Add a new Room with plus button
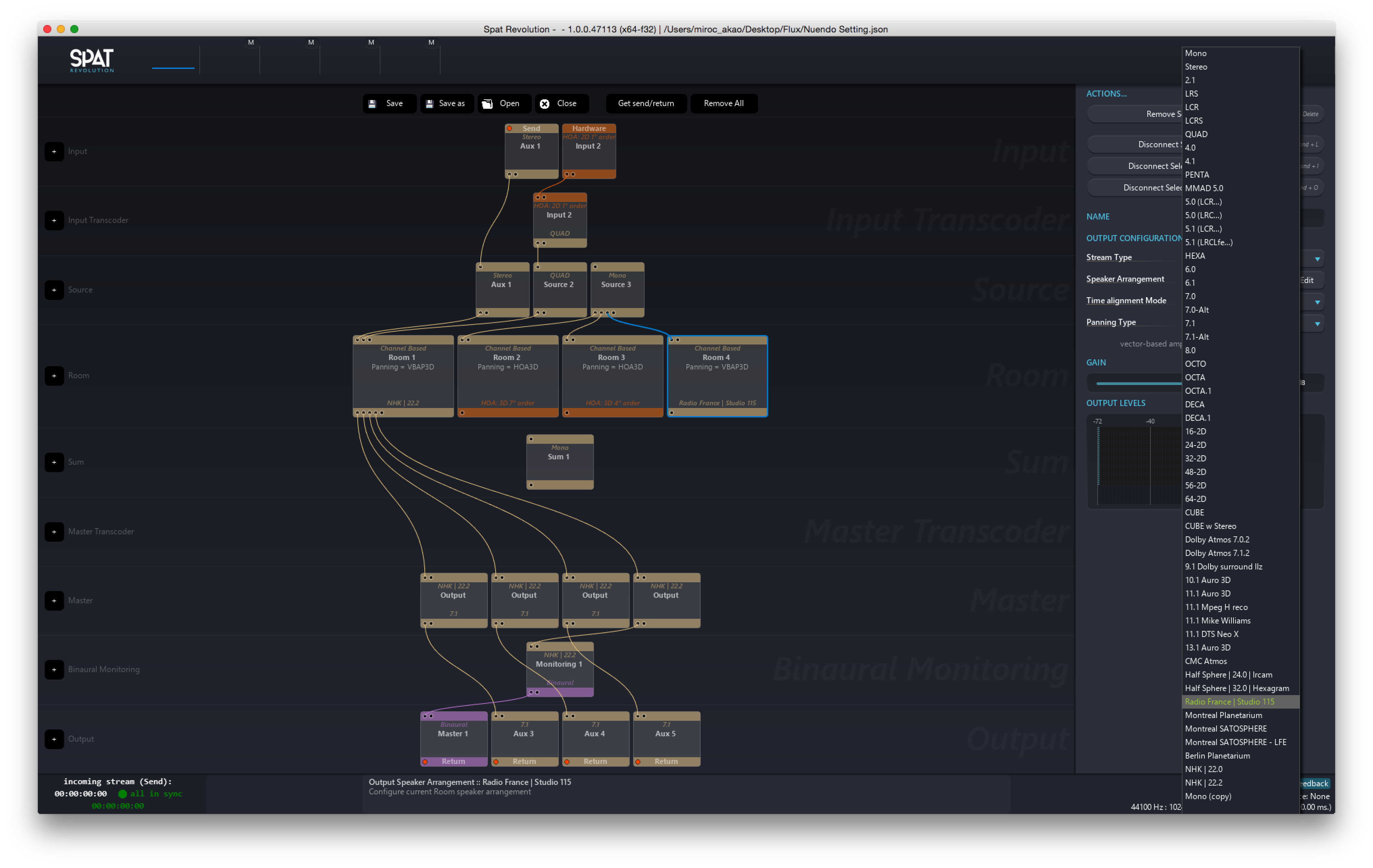The height and width of the screenshot is (868, 1373). 54,376
